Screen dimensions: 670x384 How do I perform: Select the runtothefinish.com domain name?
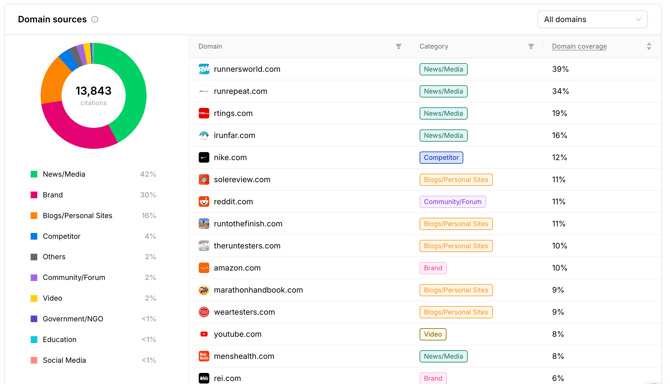pyautogui.click(x=248, y=223)
